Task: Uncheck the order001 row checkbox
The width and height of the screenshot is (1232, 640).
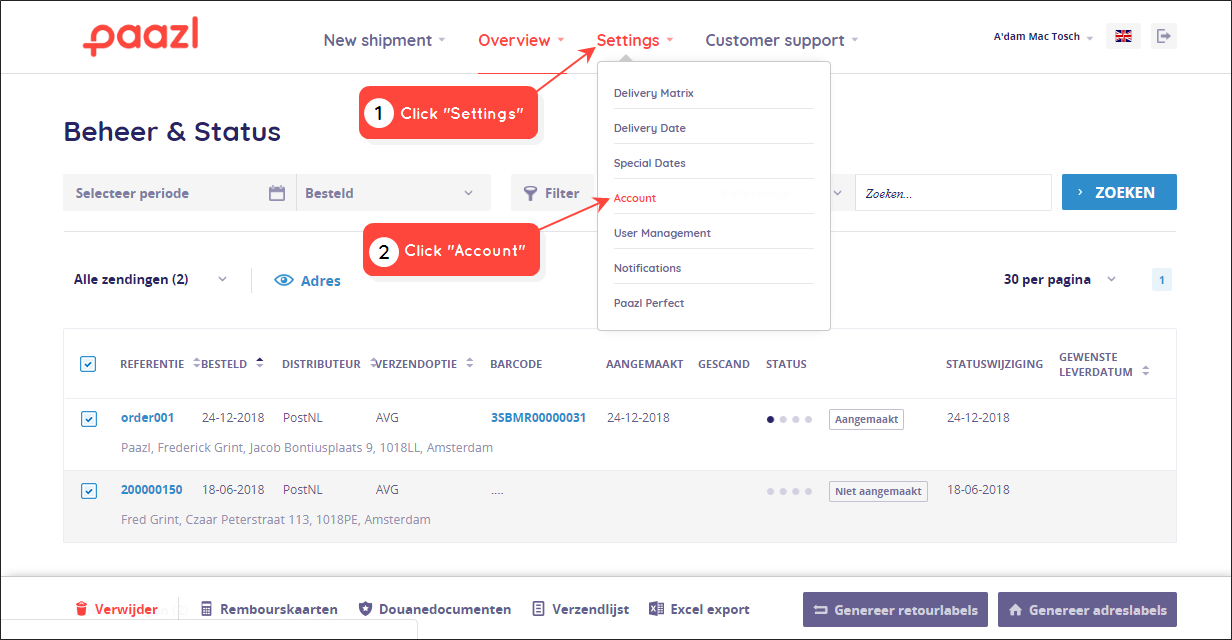Action: click(x=88, y=418)
